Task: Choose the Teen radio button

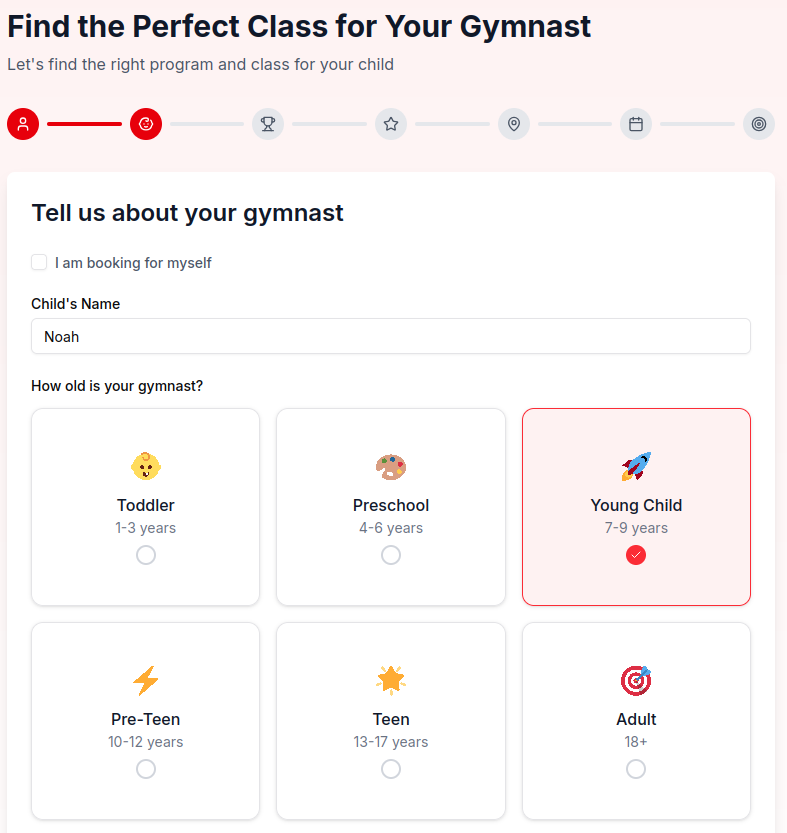Action: pos(391,768)
